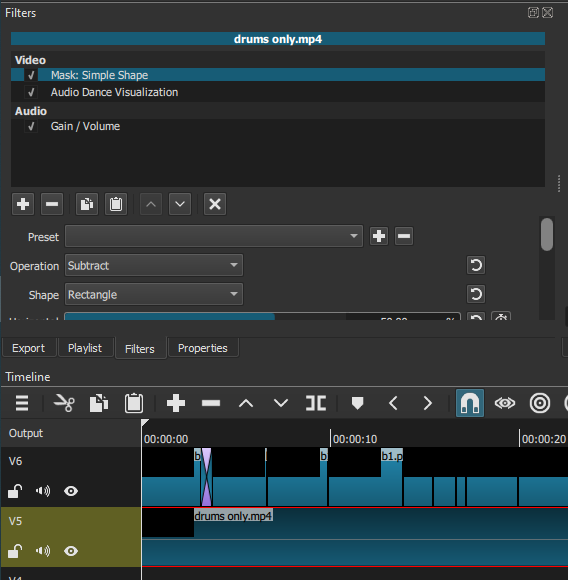The height and width of the screenshot is (580, 568).
Task: Open the Export tab
Action: (x=28, y=348)
